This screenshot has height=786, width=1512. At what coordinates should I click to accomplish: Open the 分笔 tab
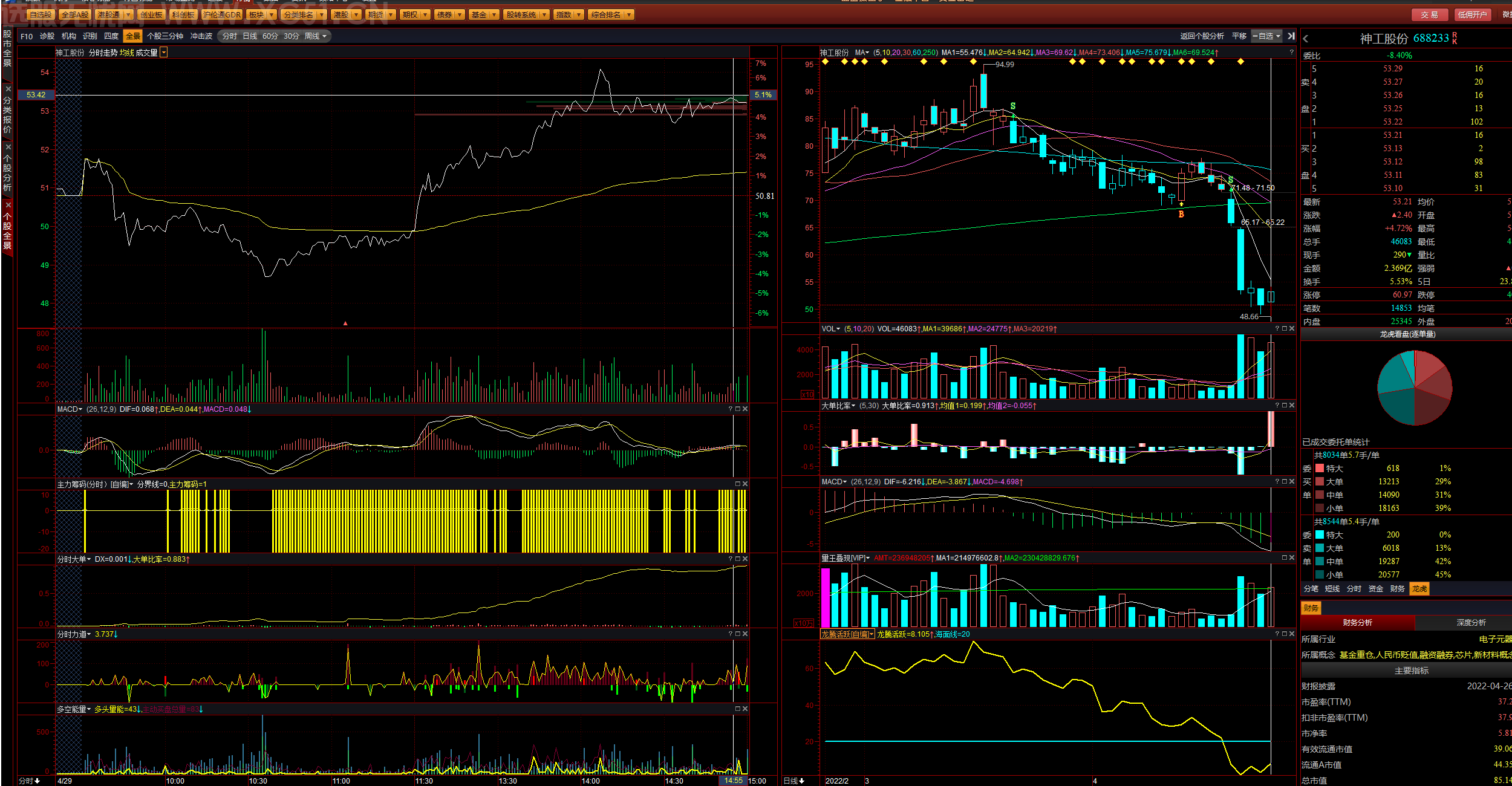tap(1311, 589)
